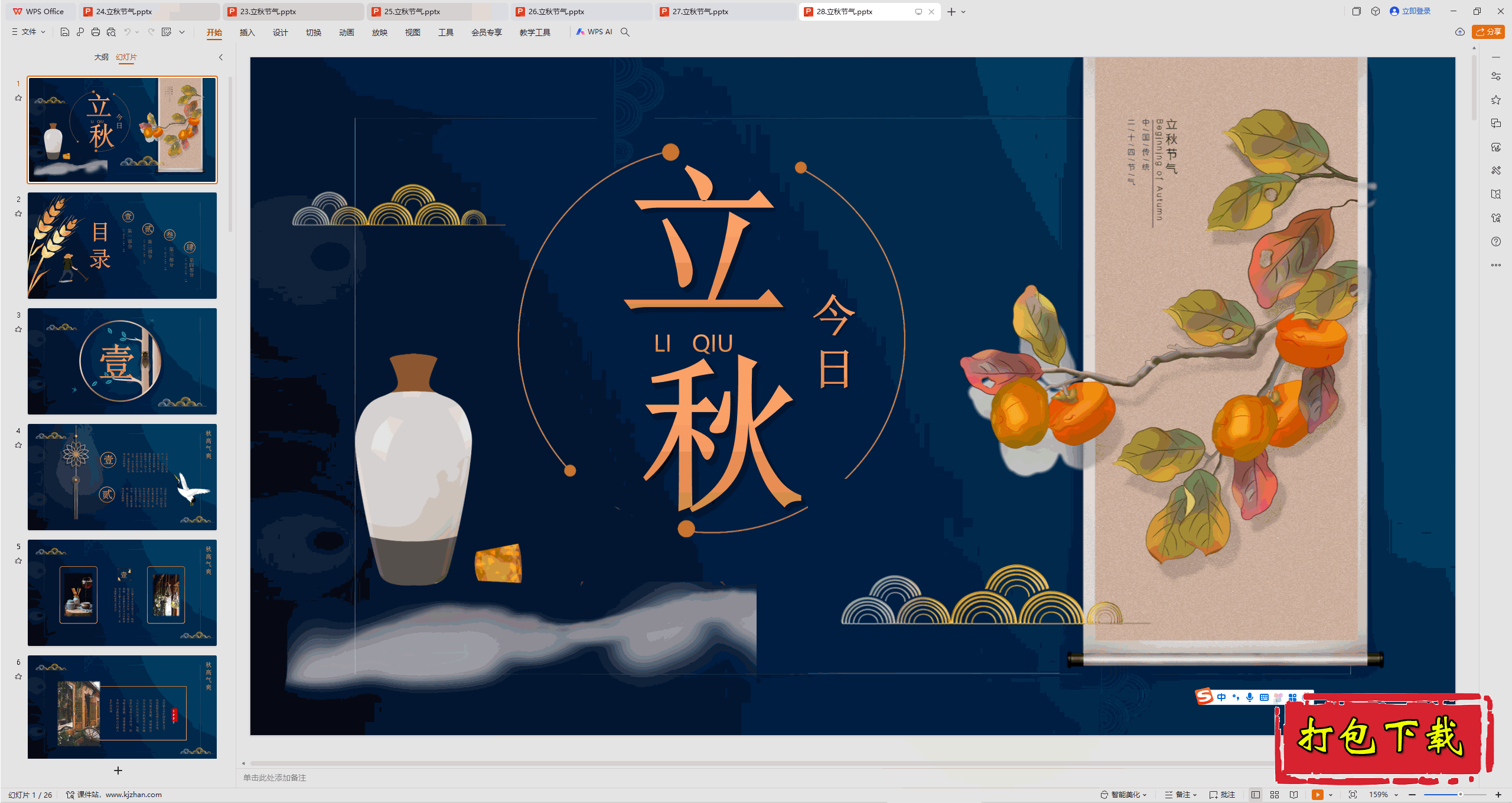Expand the 备注 dropdown in status bar
The width and height of the screenshot is (1512, 803).
(1181, 795)
